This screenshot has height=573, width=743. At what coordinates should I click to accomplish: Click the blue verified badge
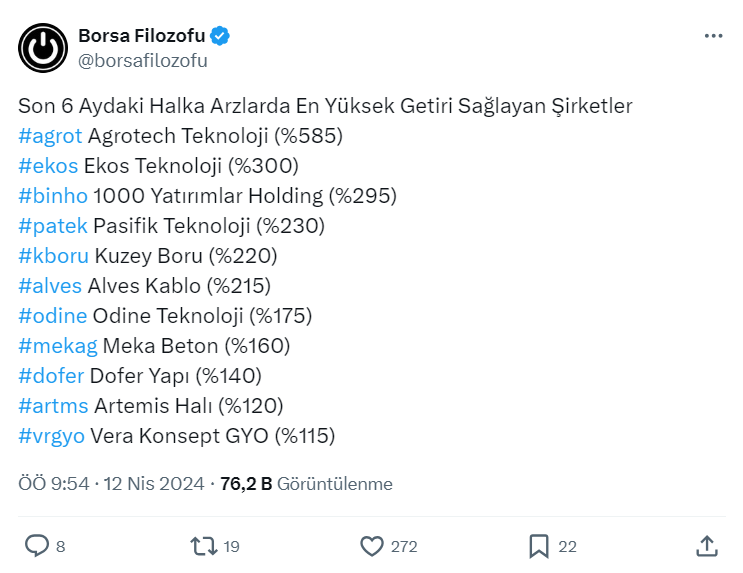click(220, 36)
